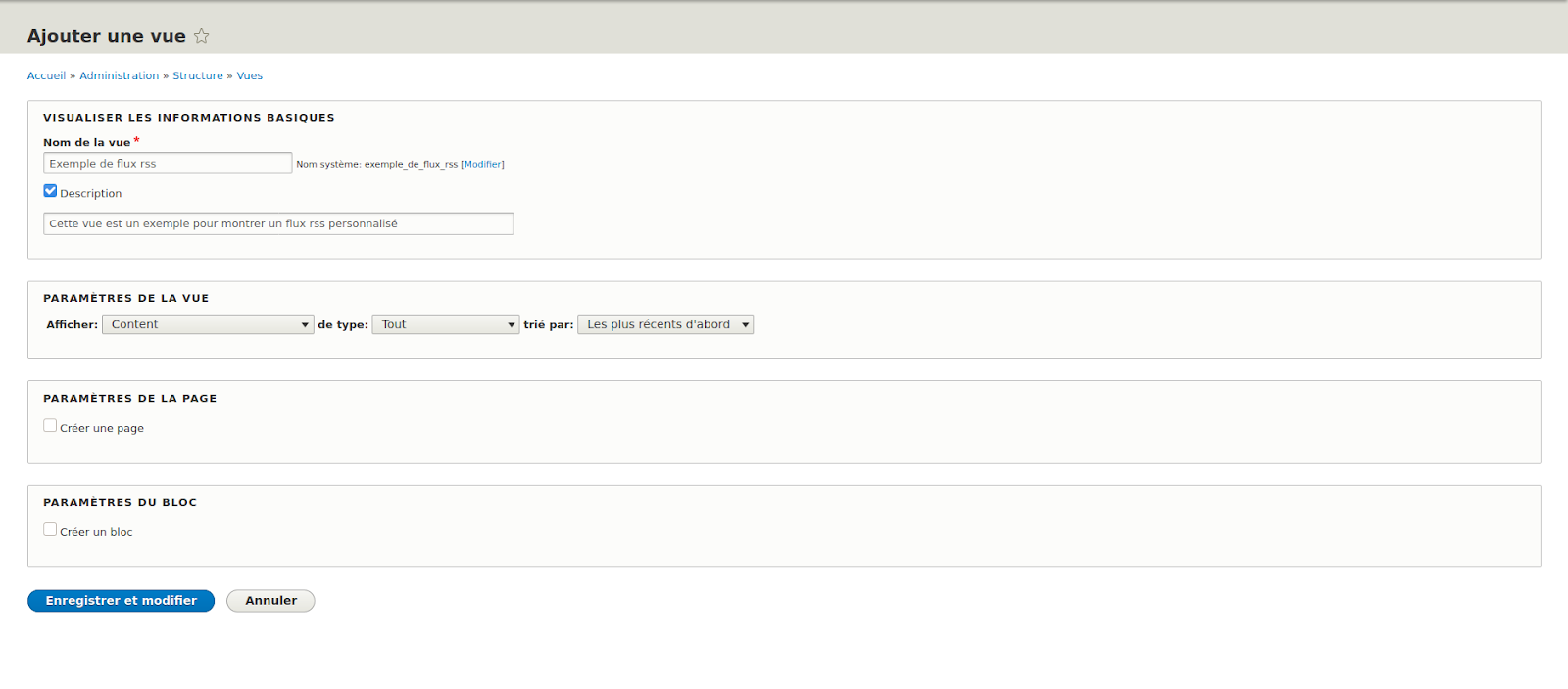Enable the 'Créer une page' checkbox
Viewport: 1568px width, 689px height.
point(50,426)
